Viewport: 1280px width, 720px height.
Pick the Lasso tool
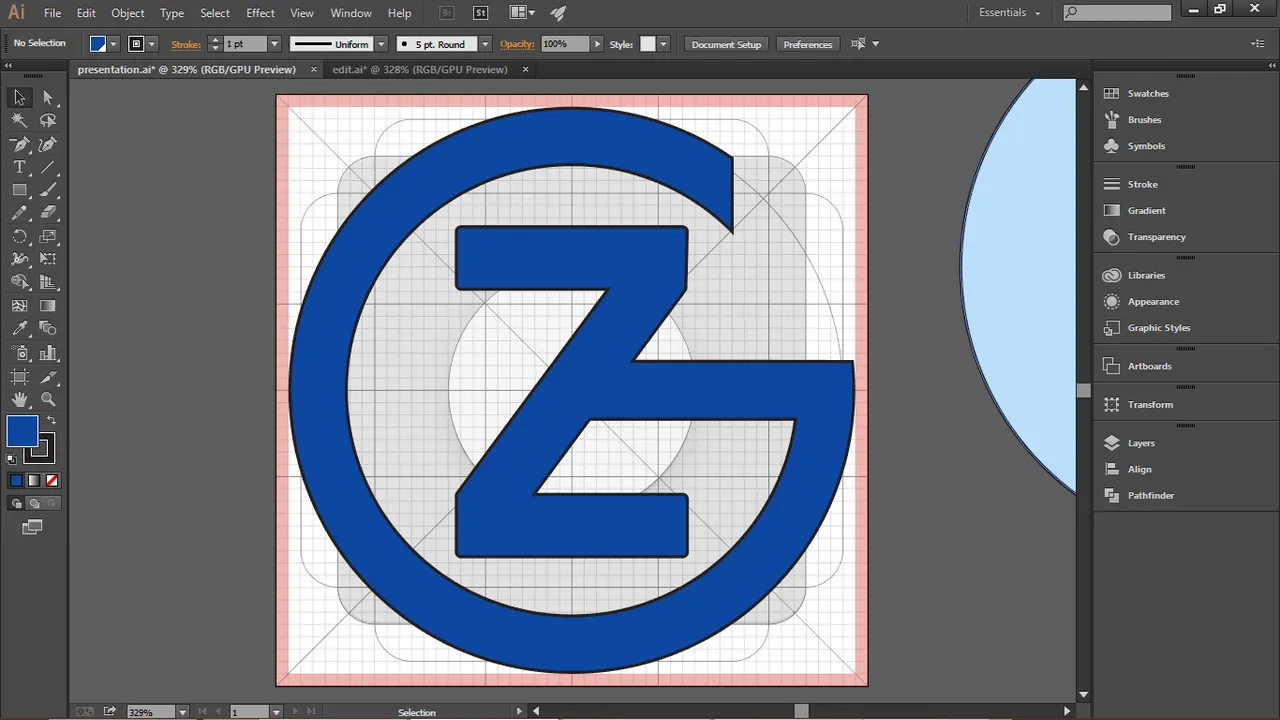(48, 120)
